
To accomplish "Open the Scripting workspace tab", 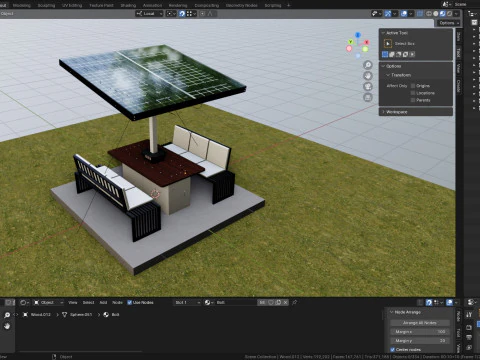I will (273, 5).
